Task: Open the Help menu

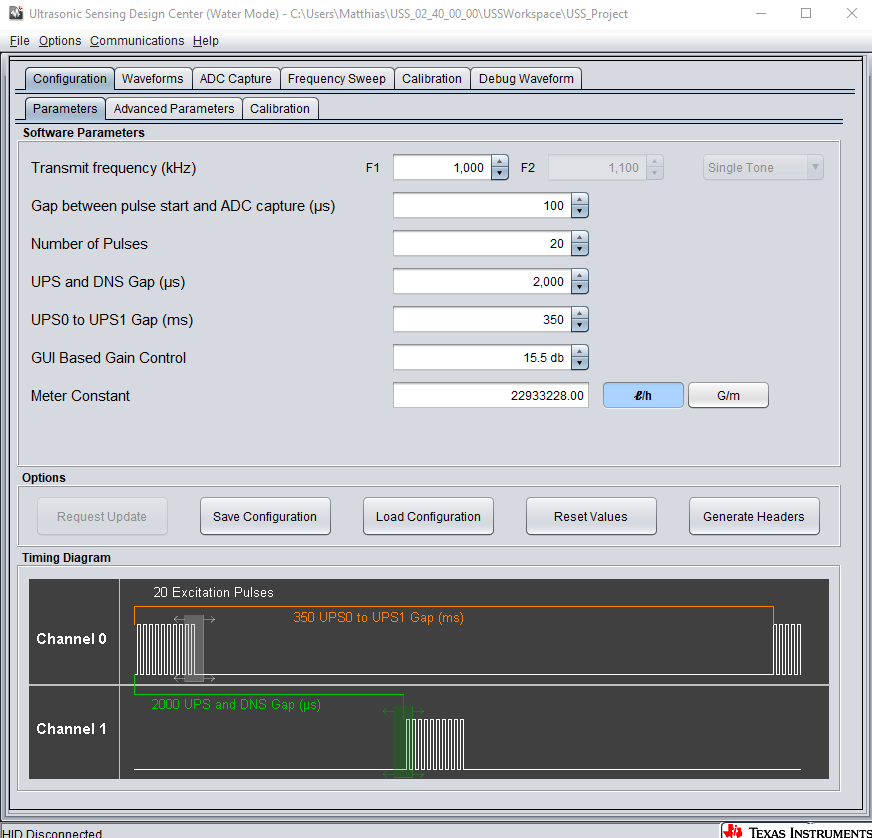Action: (x=206, y=41)
